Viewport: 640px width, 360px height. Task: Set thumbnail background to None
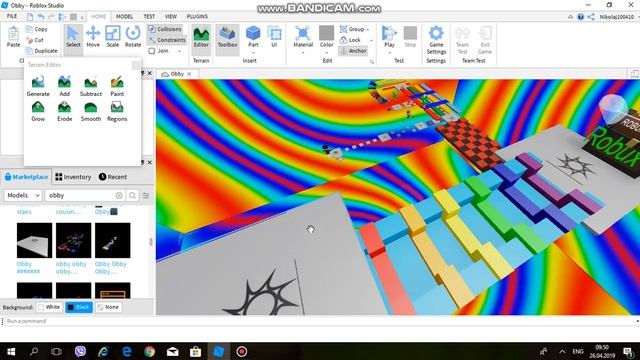(108, 307)
